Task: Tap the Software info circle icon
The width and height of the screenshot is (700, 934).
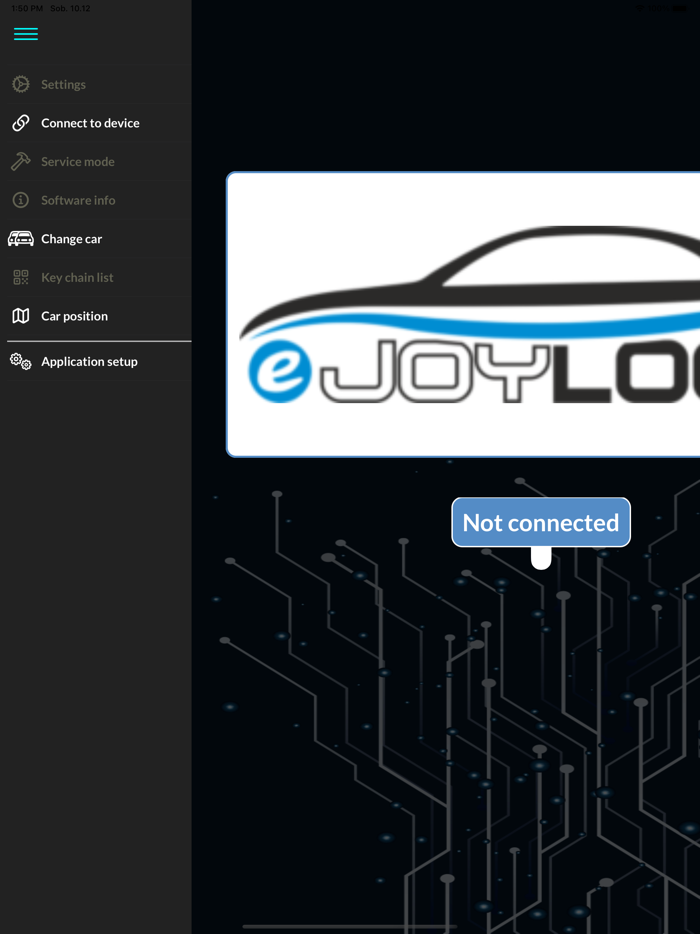Action: point(21,200)
